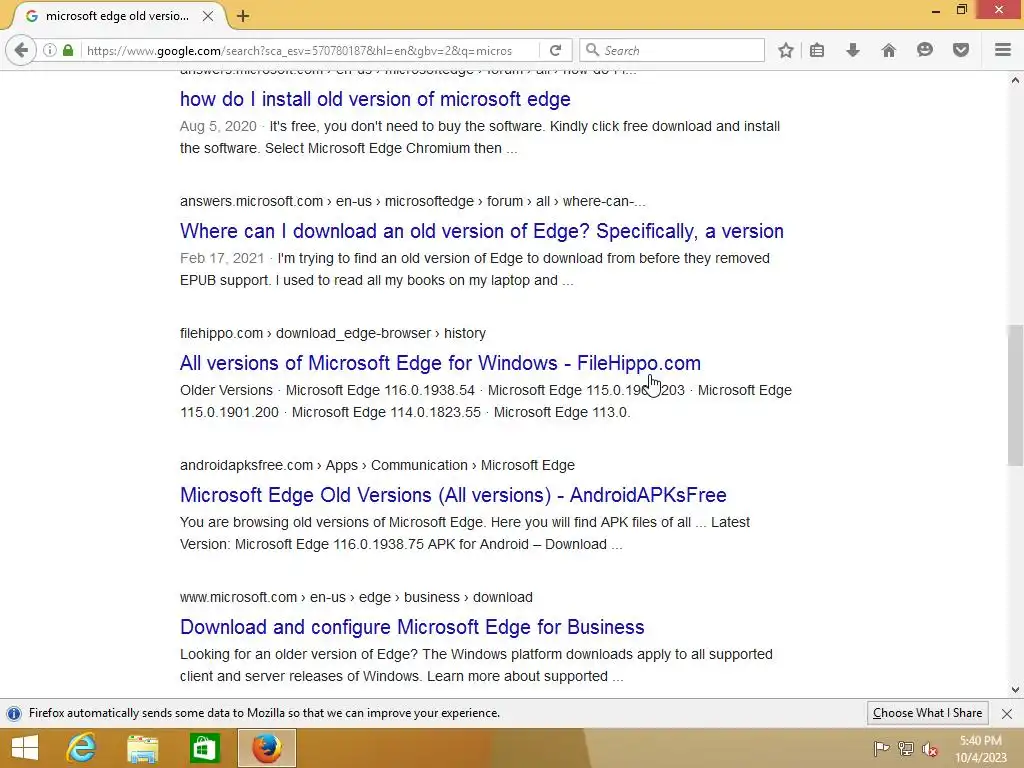Open Action Center flag tray icon

[881, 748]
